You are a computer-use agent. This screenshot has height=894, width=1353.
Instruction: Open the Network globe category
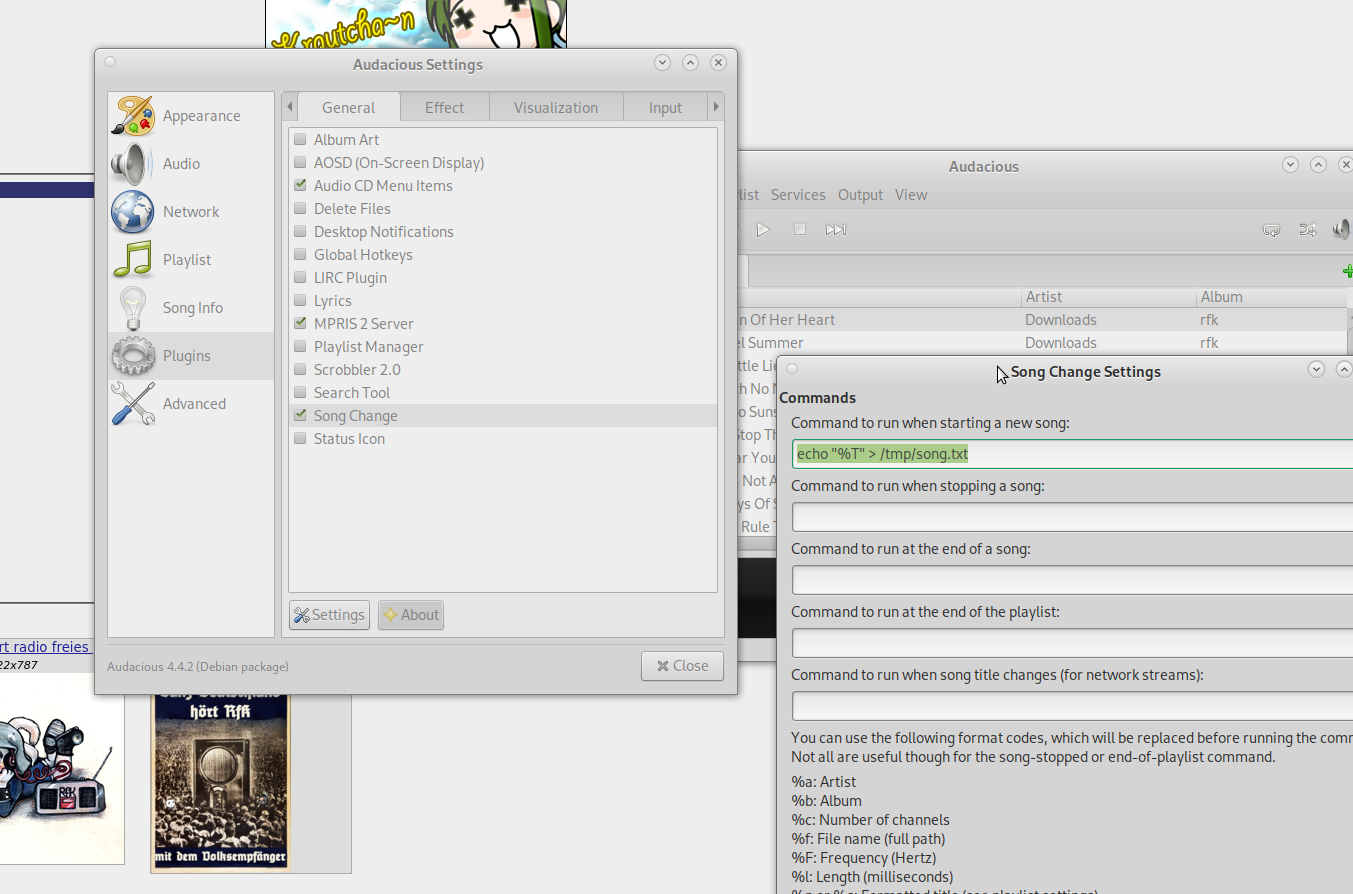(132, 212)
